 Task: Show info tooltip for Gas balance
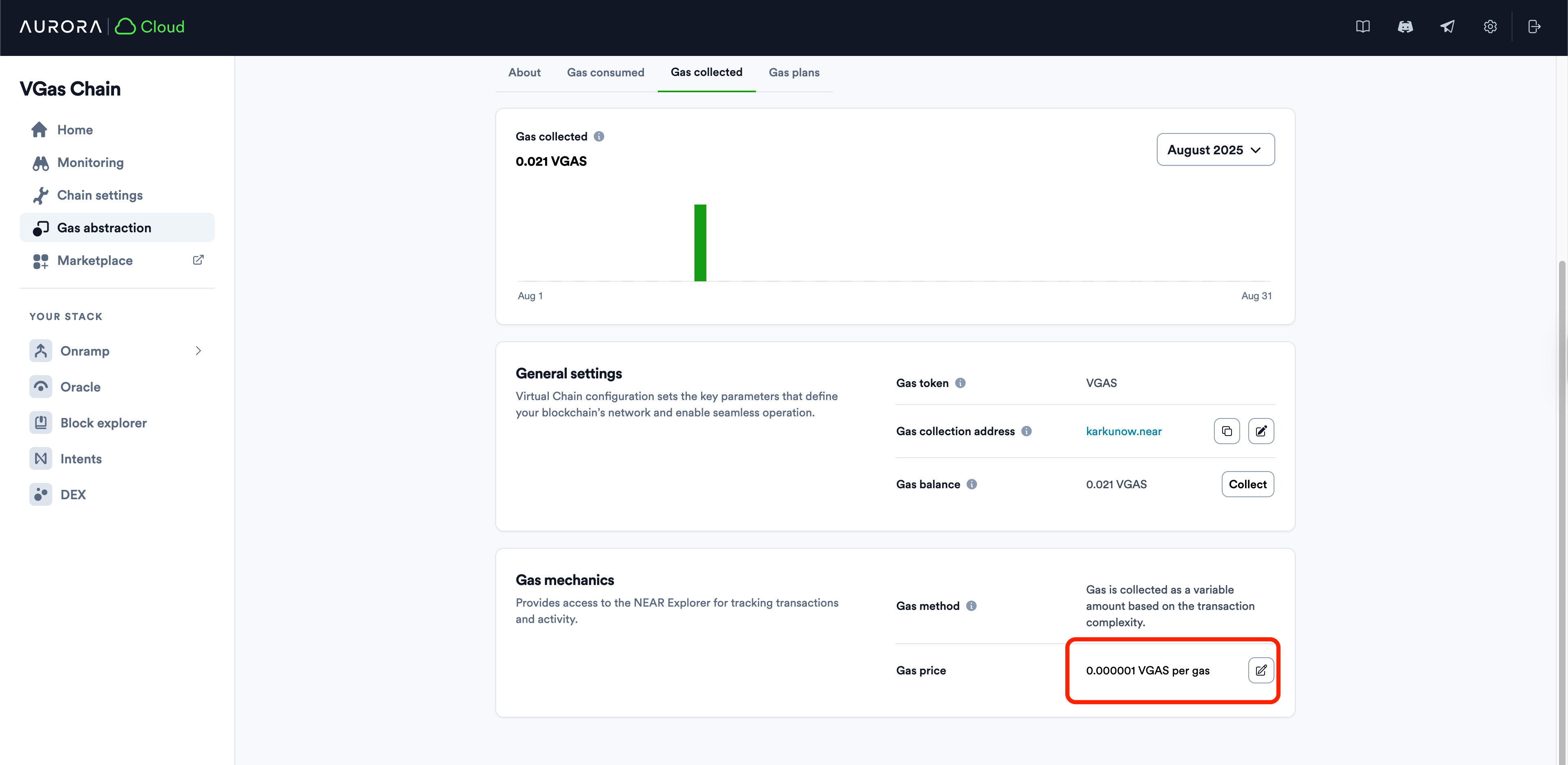pos(972,484)
